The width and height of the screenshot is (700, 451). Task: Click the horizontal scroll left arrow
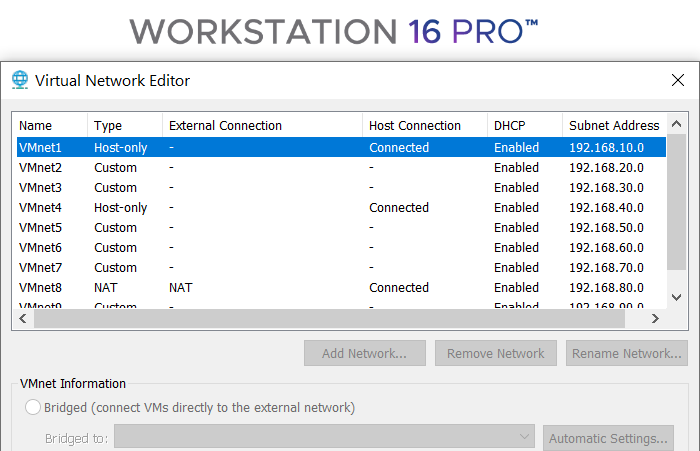click(x=23, y=318)
